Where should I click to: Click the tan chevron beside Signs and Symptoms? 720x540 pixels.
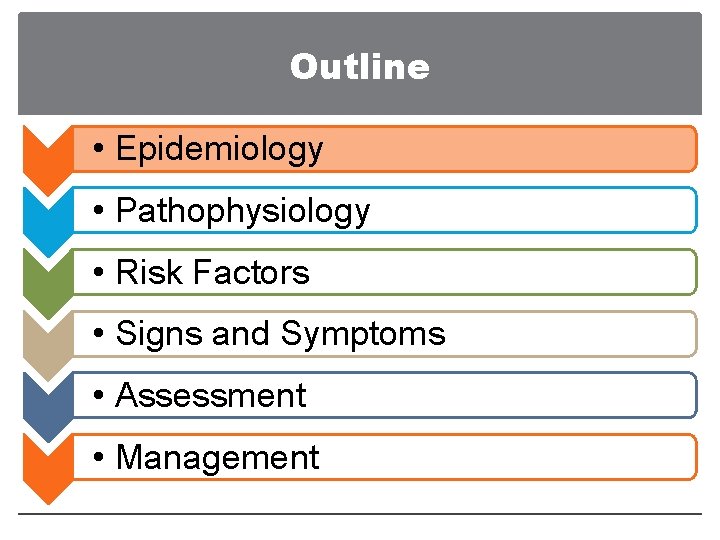coord(45,342)
